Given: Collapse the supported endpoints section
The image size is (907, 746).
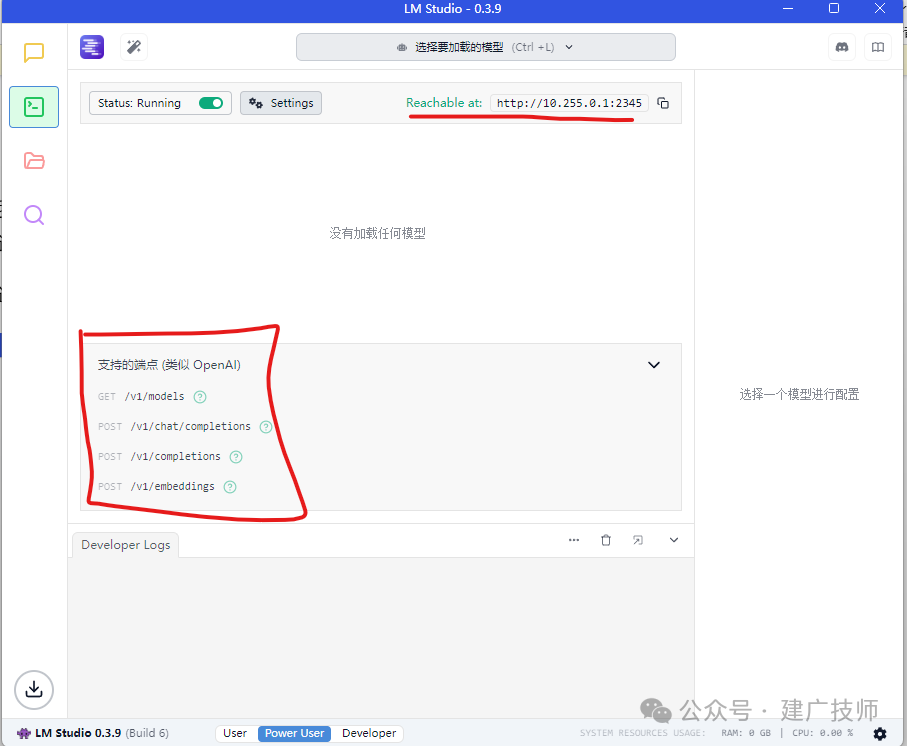Looking at the screenshot, I should click(x=654, y=365).
